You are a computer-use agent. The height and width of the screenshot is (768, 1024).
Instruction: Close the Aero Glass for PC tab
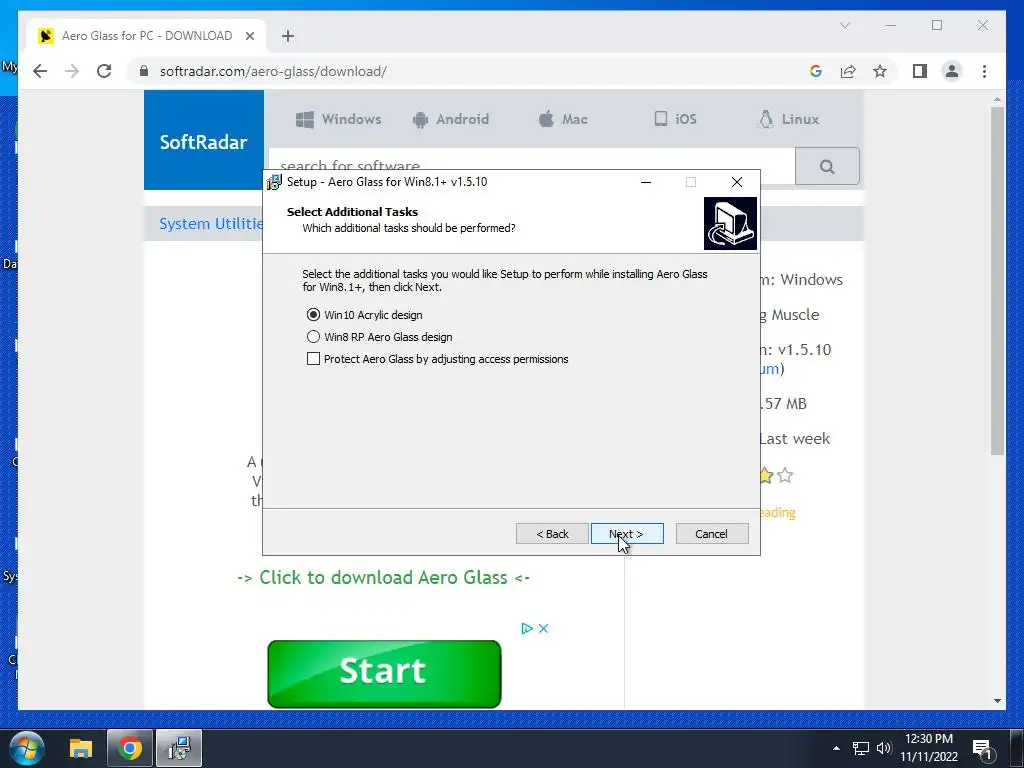point(249,36)
